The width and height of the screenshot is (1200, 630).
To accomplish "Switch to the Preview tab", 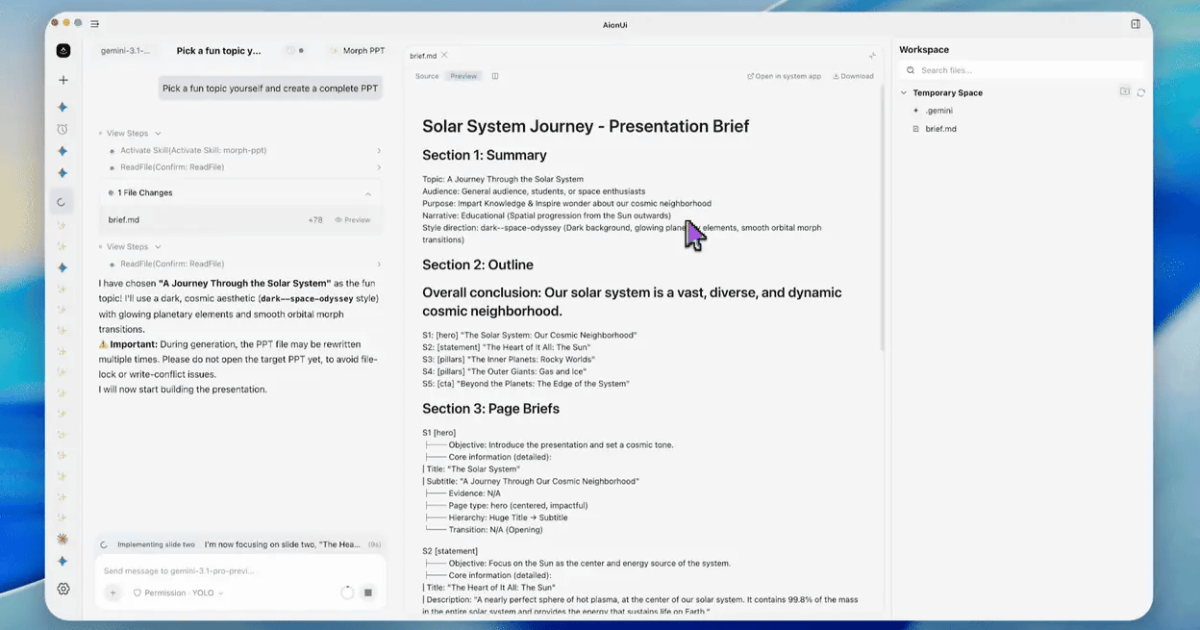I will coord(463,76).
